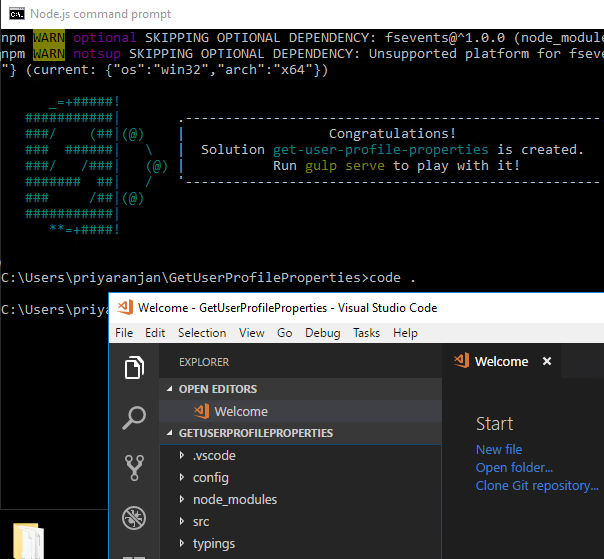Close the Welcome tab
This screenshot has width=604, height=559.
point(547,361)
